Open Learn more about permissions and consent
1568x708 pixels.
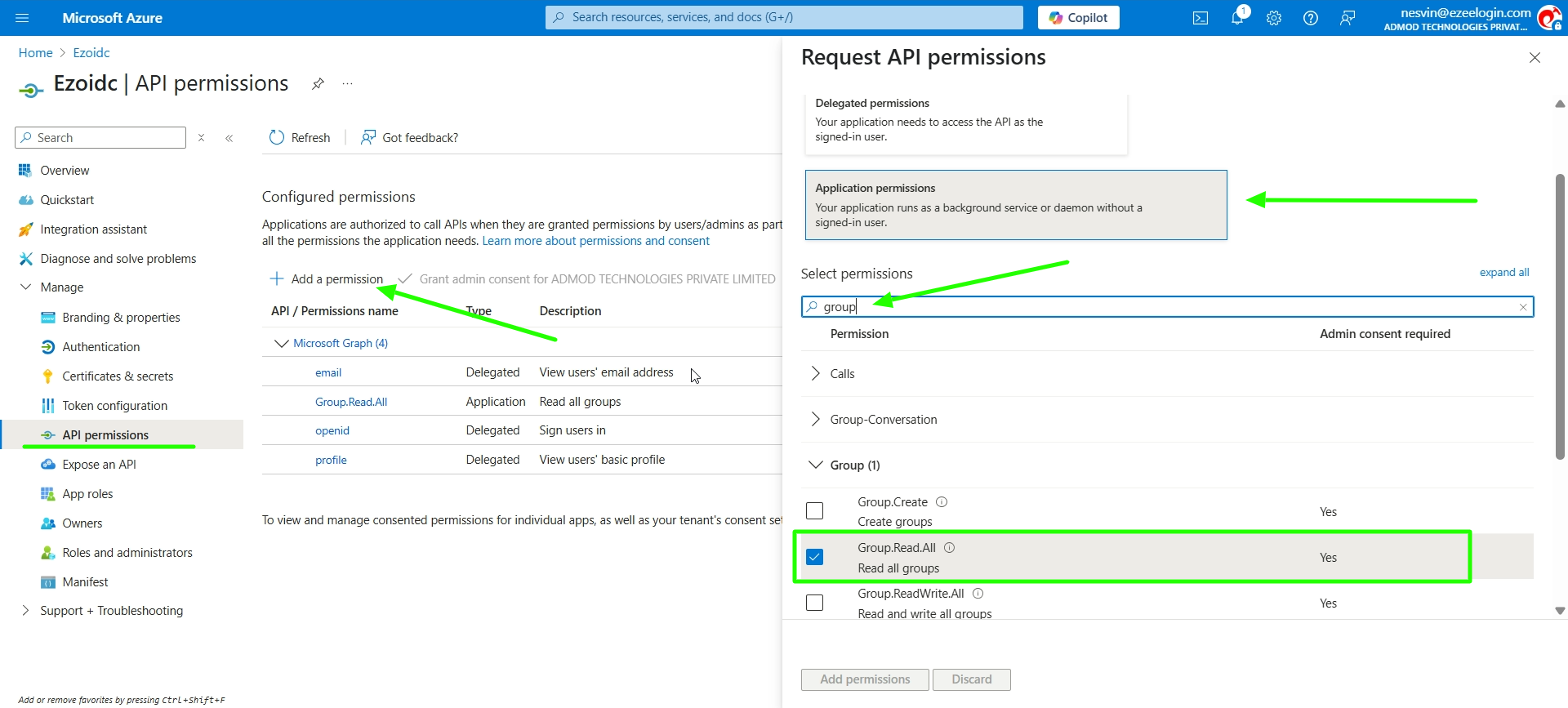point(595,241)
